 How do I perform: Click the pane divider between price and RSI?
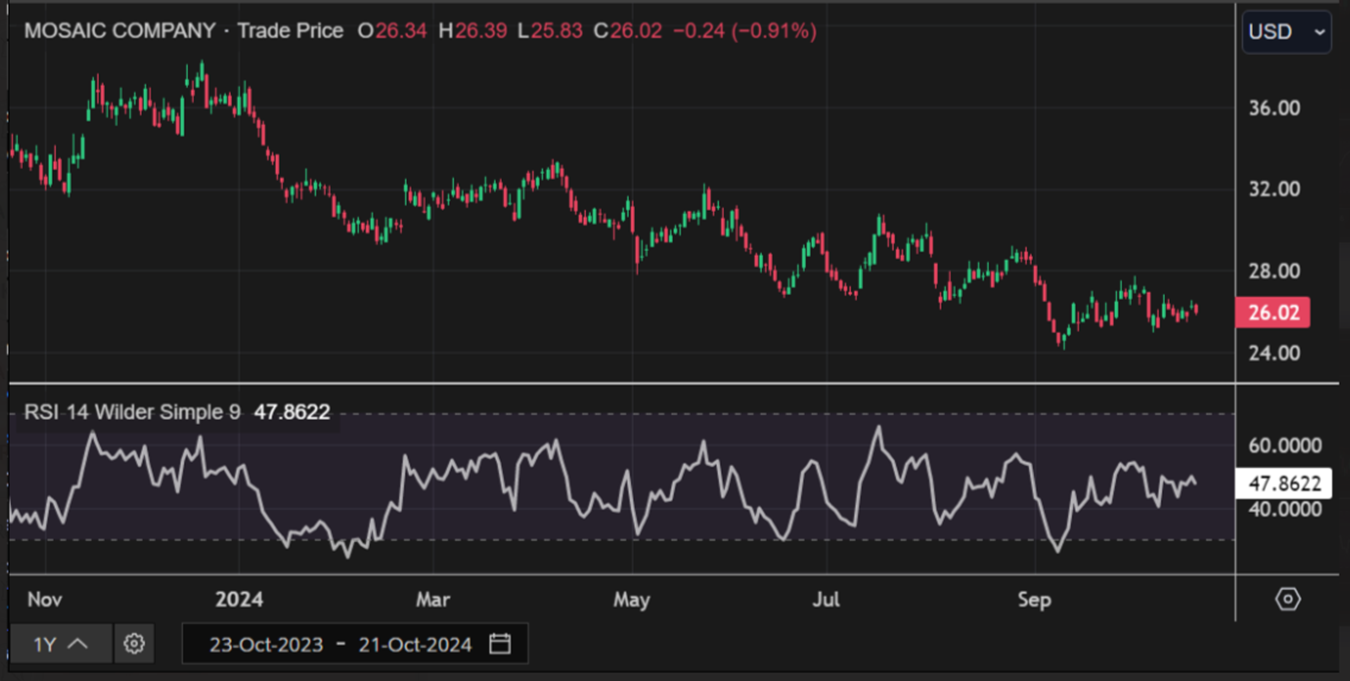620,383
